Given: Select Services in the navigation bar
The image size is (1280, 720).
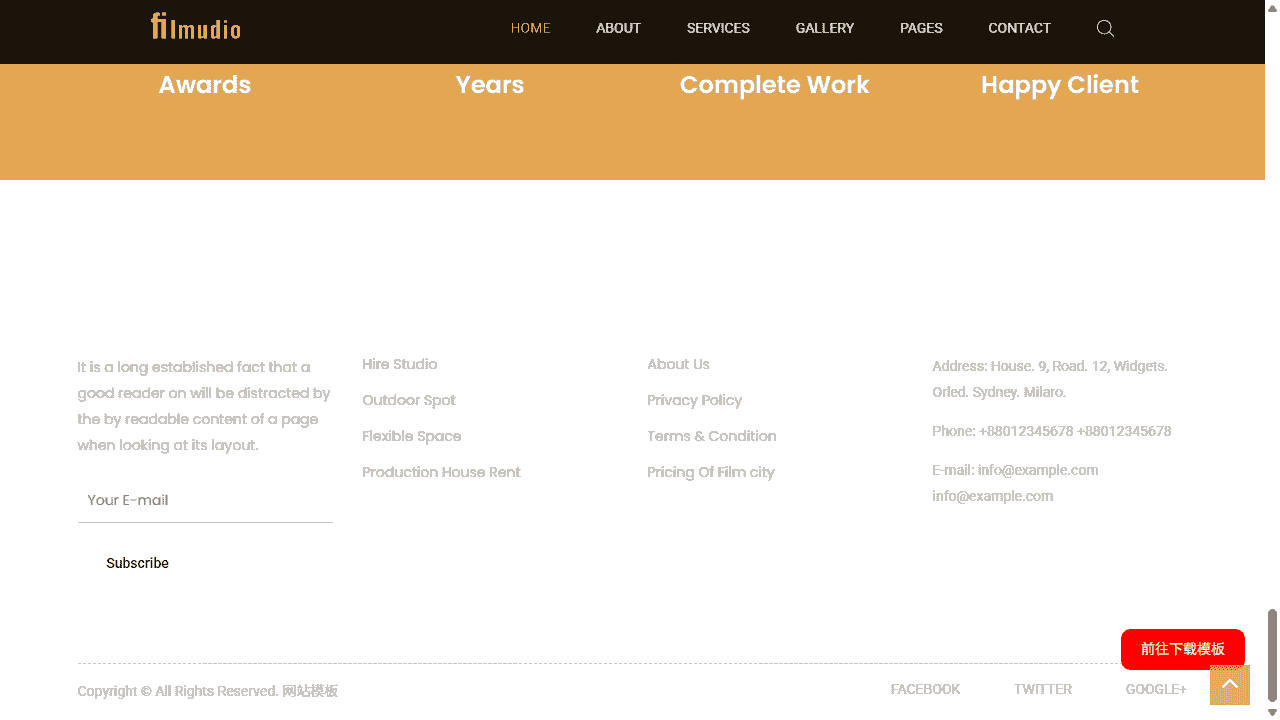Looking at the screenshot, I should click(718, 28).
